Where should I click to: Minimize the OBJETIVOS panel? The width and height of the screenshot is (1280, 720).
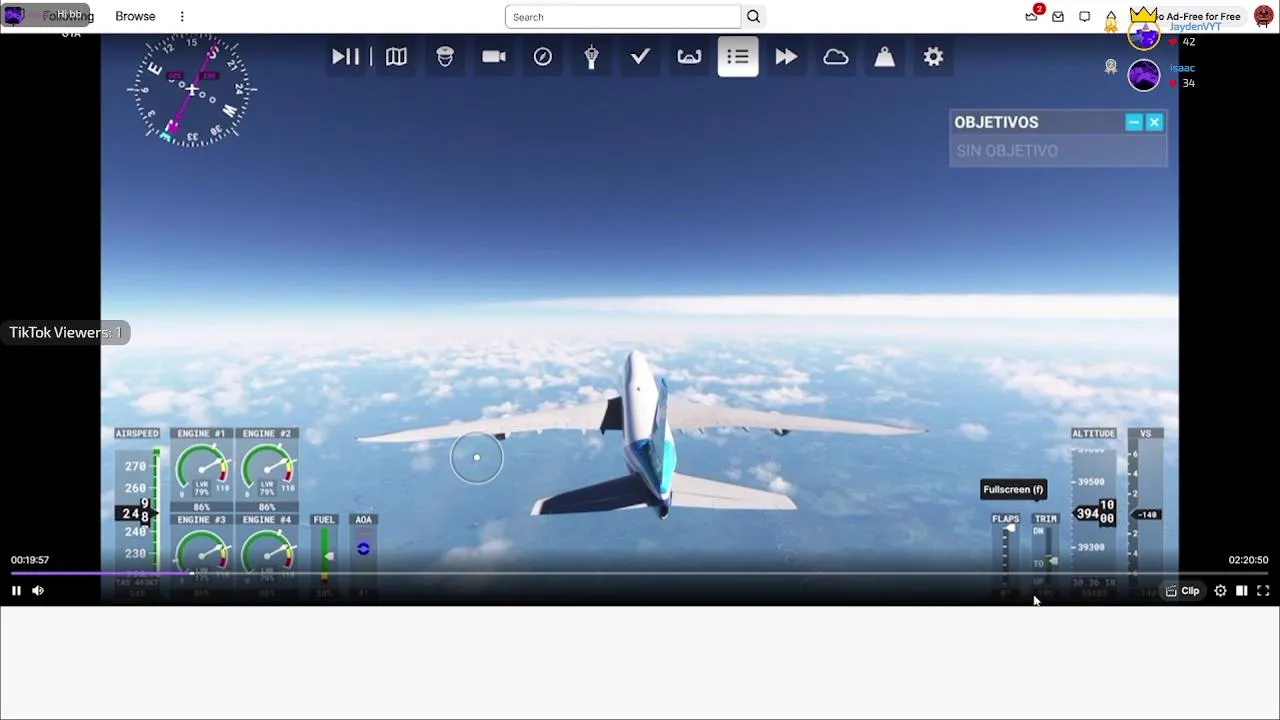coord(1134,122)
